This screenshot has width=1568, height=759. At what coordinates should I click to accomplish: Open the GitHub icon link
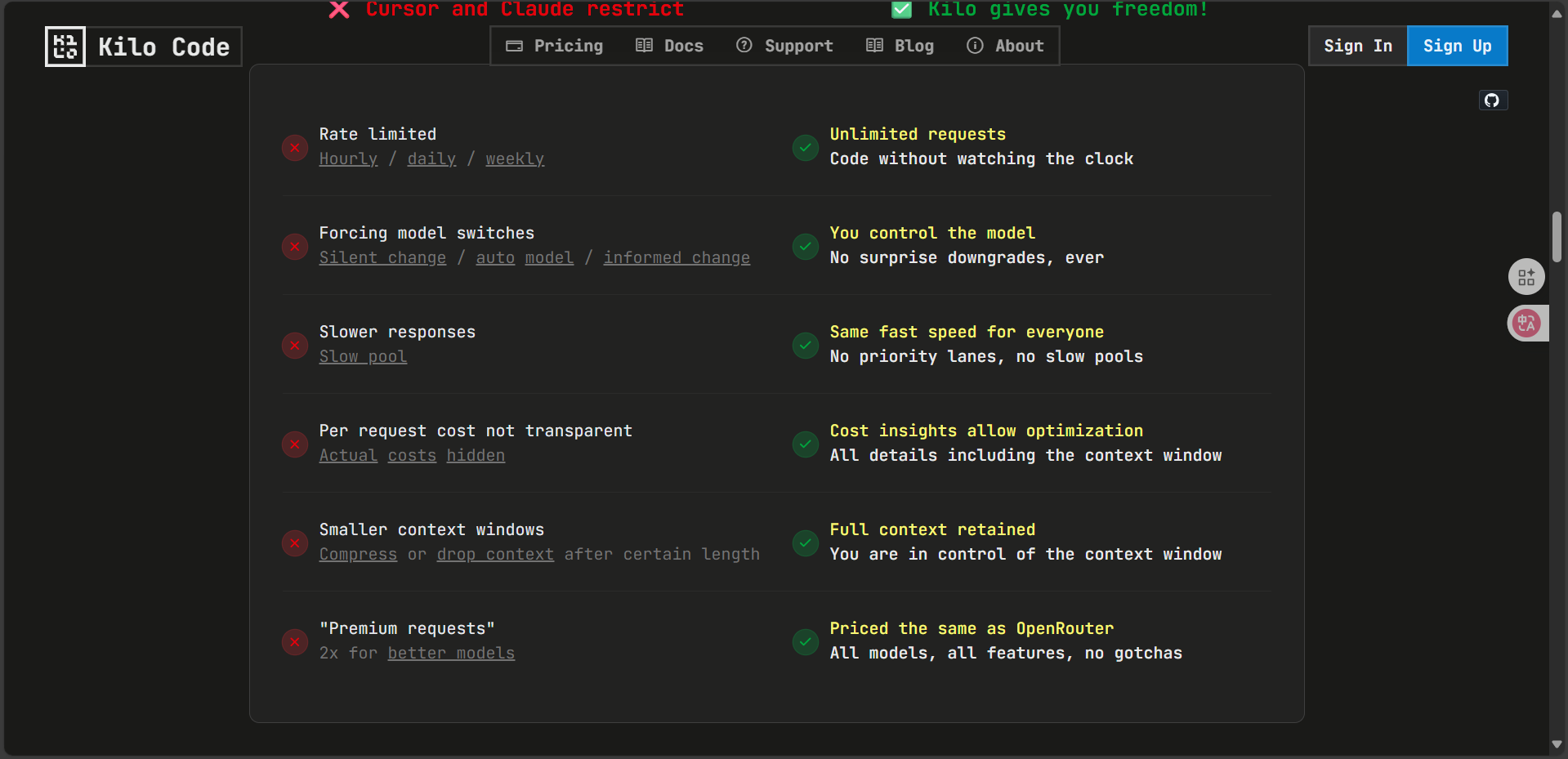click(1492, 100)
